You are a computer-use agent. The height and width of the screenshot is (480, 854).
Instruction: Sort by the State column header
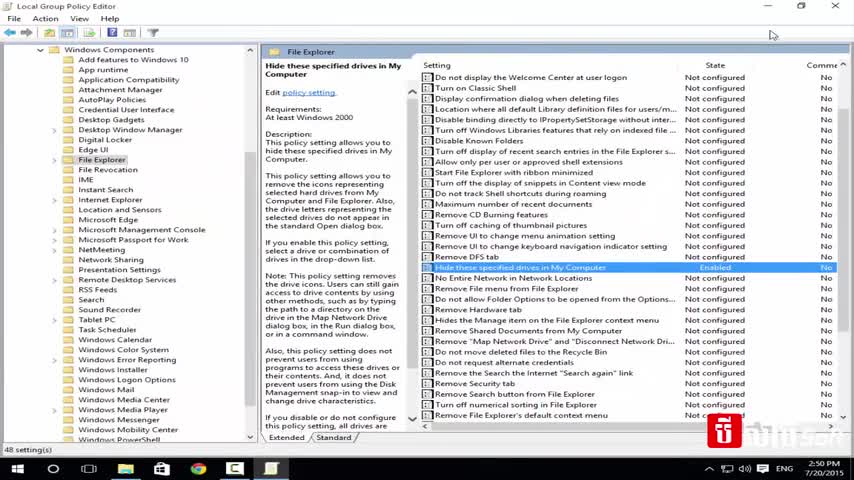click(x=715, y=65)
